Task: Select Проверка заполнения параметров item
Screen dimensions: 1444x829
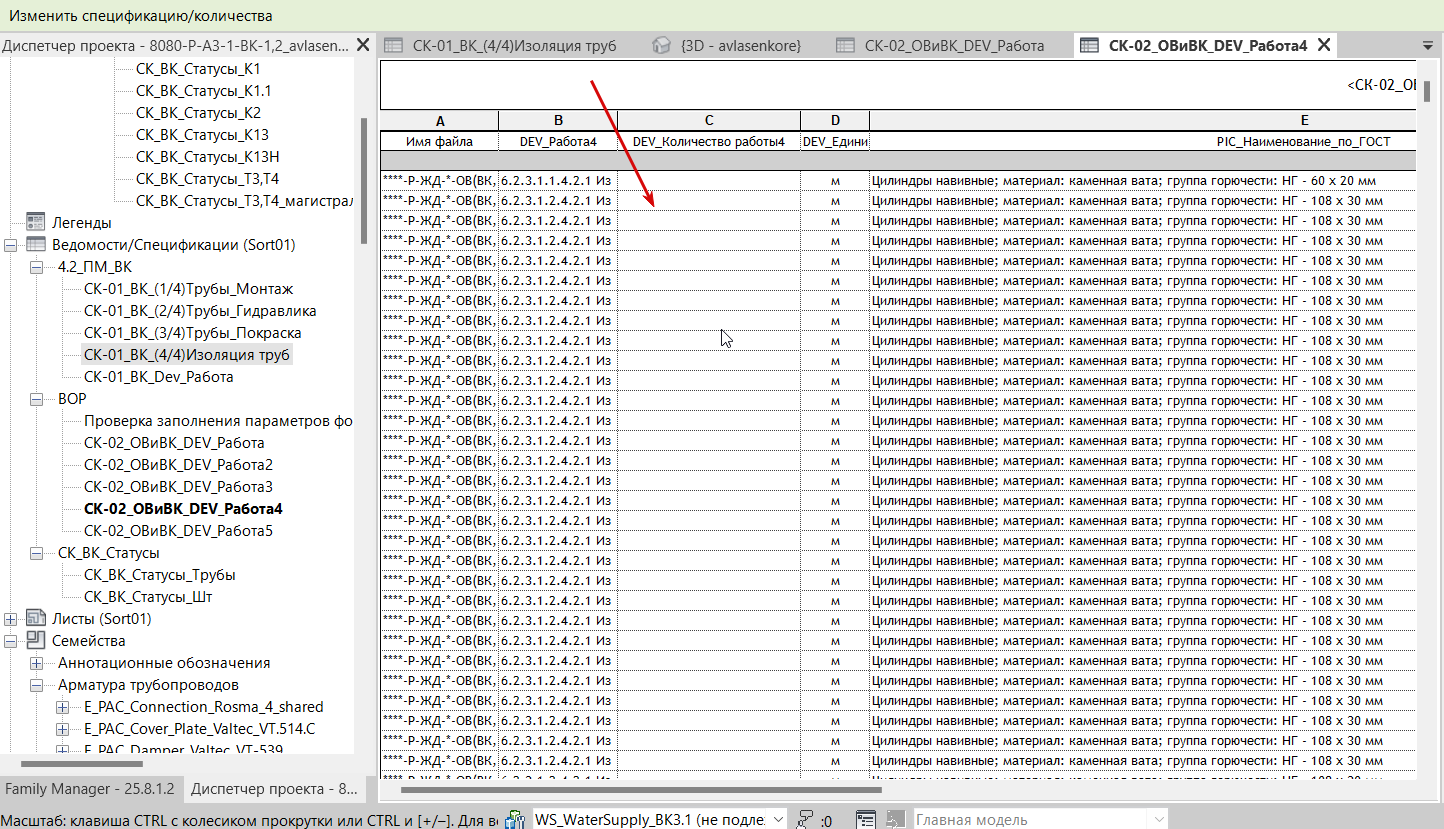Action: tap(218, 421)
